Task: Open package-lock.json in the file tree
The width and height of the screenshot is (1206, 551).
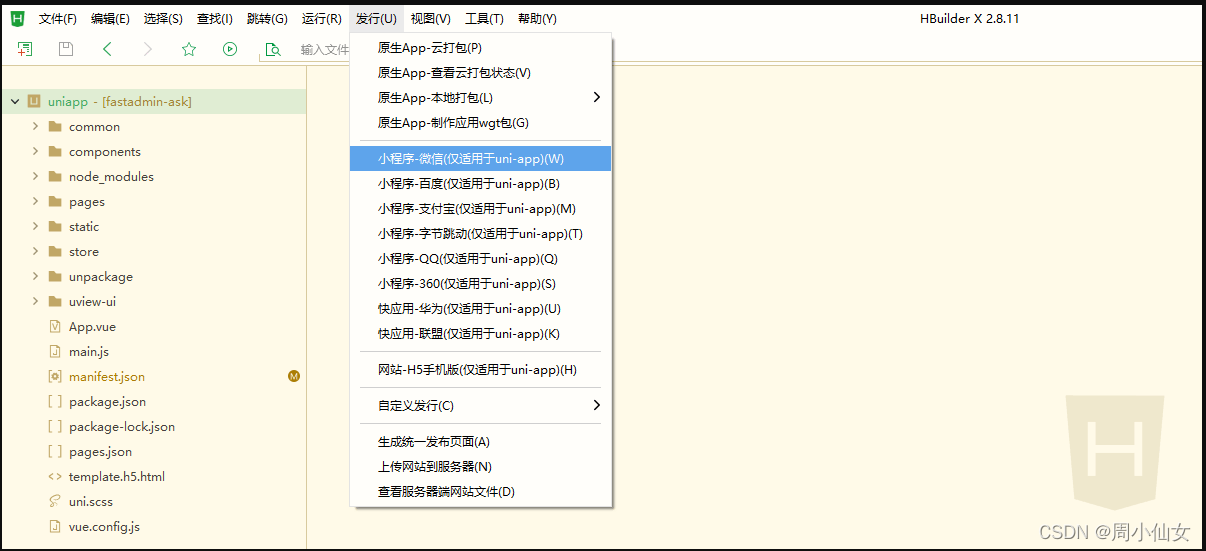Action: [x=122, y=427]
